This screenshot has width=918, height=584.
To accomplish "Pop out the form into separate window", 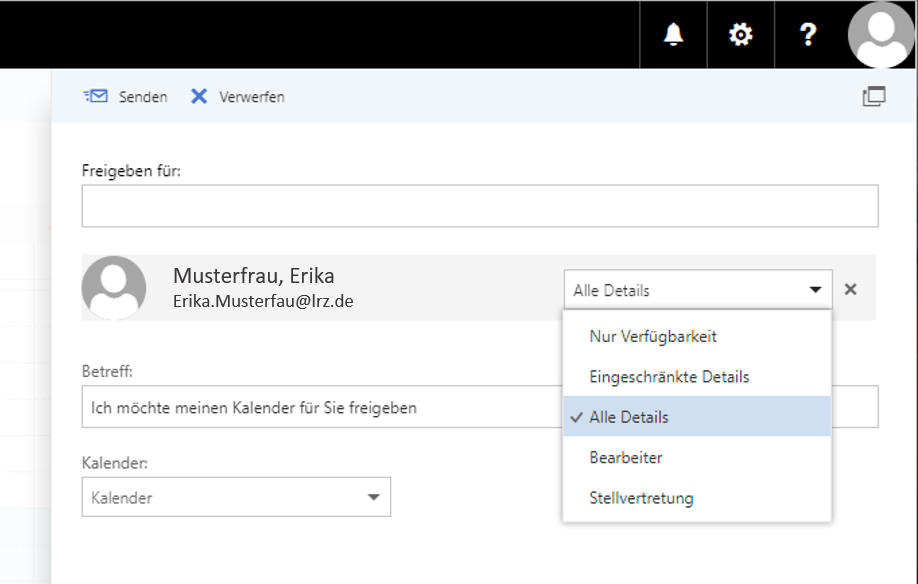I will click(873, 97).
